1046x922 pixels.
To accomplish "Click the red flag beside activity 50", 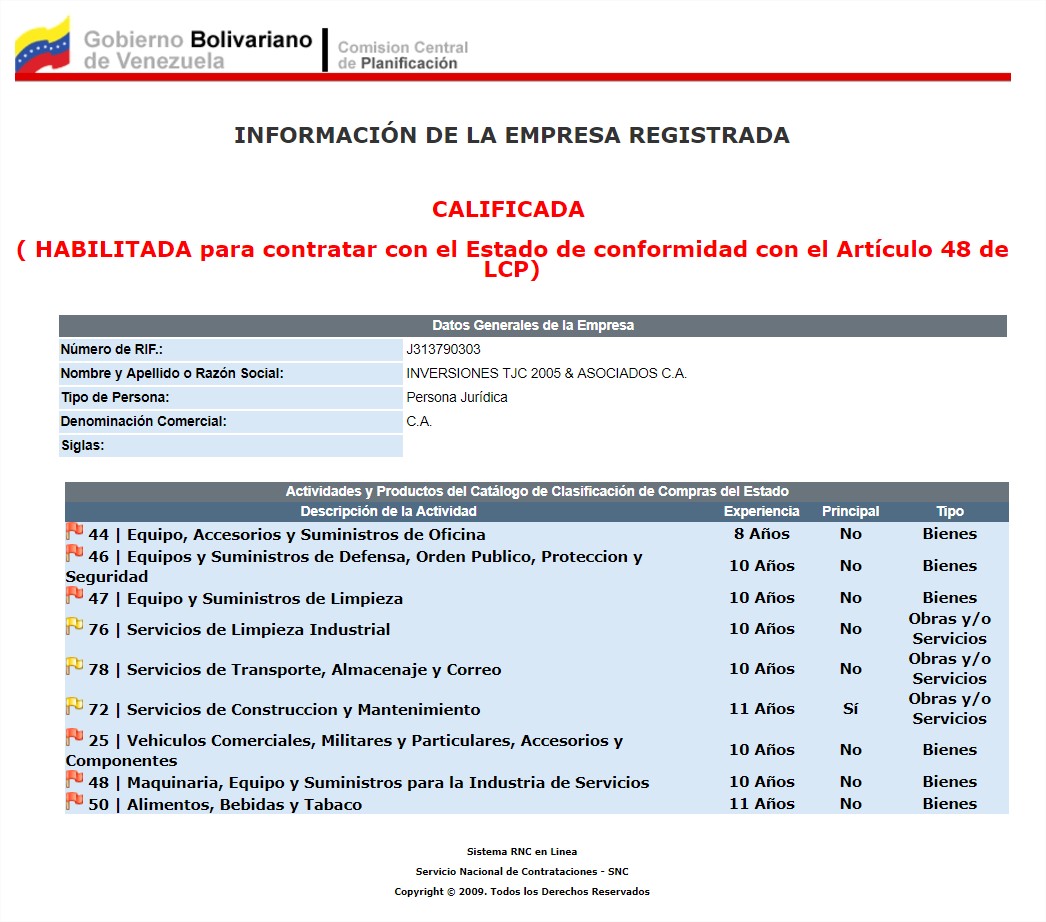I will 74,801.
